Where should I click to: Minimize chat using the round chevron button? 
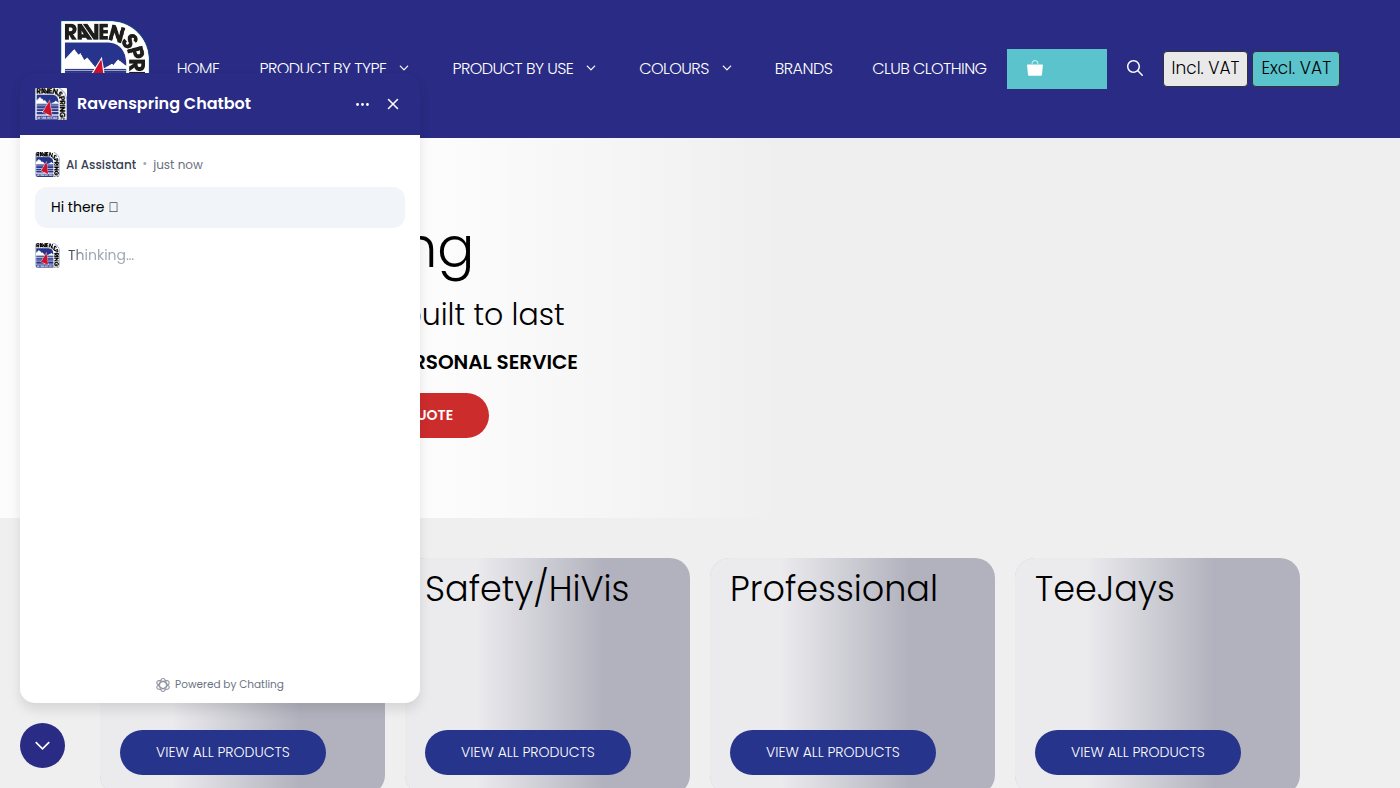tap(42, 745)
